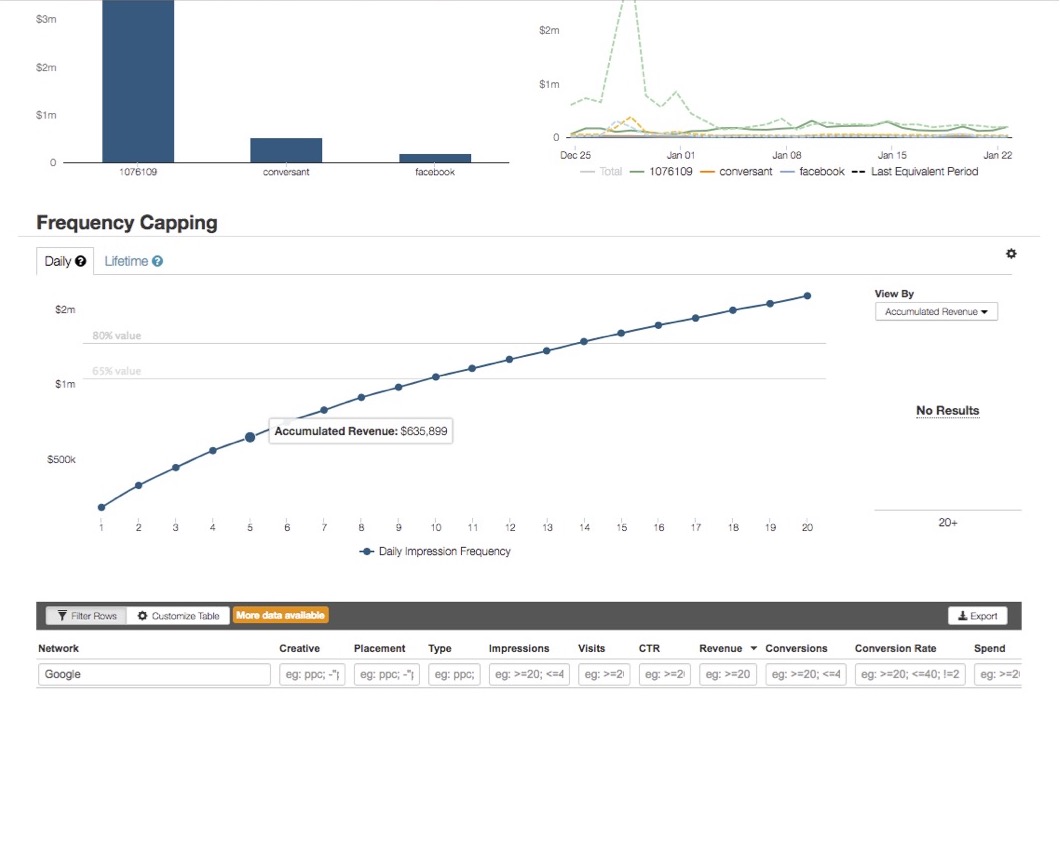Click the More data available badge

pos(281,615)
